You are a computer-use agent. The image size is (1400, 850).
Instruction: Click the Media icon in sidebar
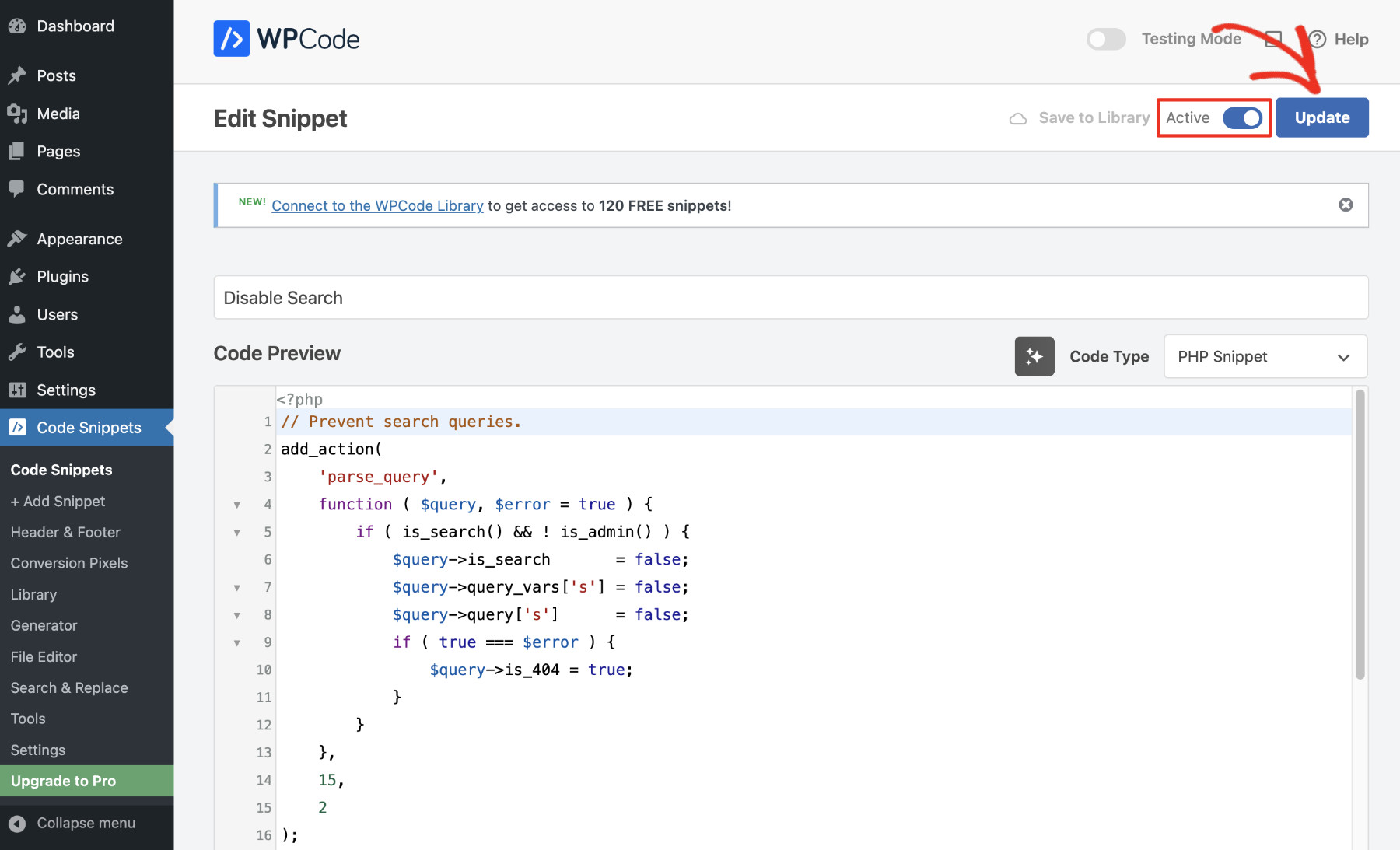tap(17, 114)
